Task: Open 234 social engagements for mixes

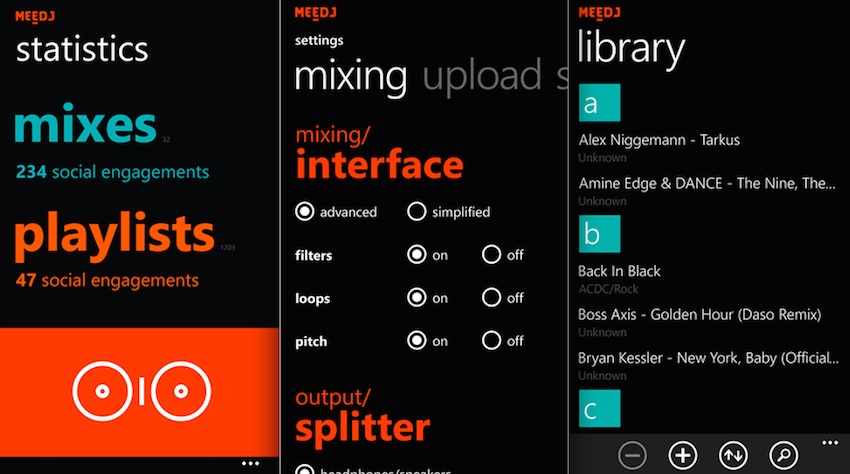Action: click(112, 172)
